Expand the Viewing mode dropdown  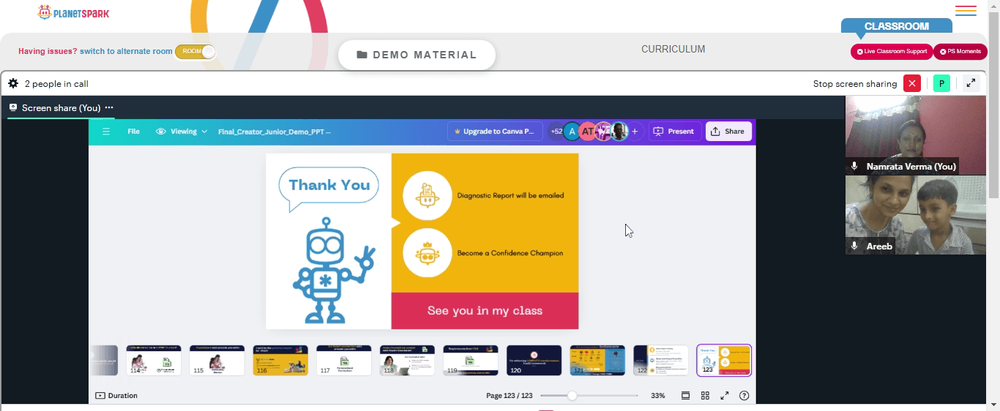182,131
